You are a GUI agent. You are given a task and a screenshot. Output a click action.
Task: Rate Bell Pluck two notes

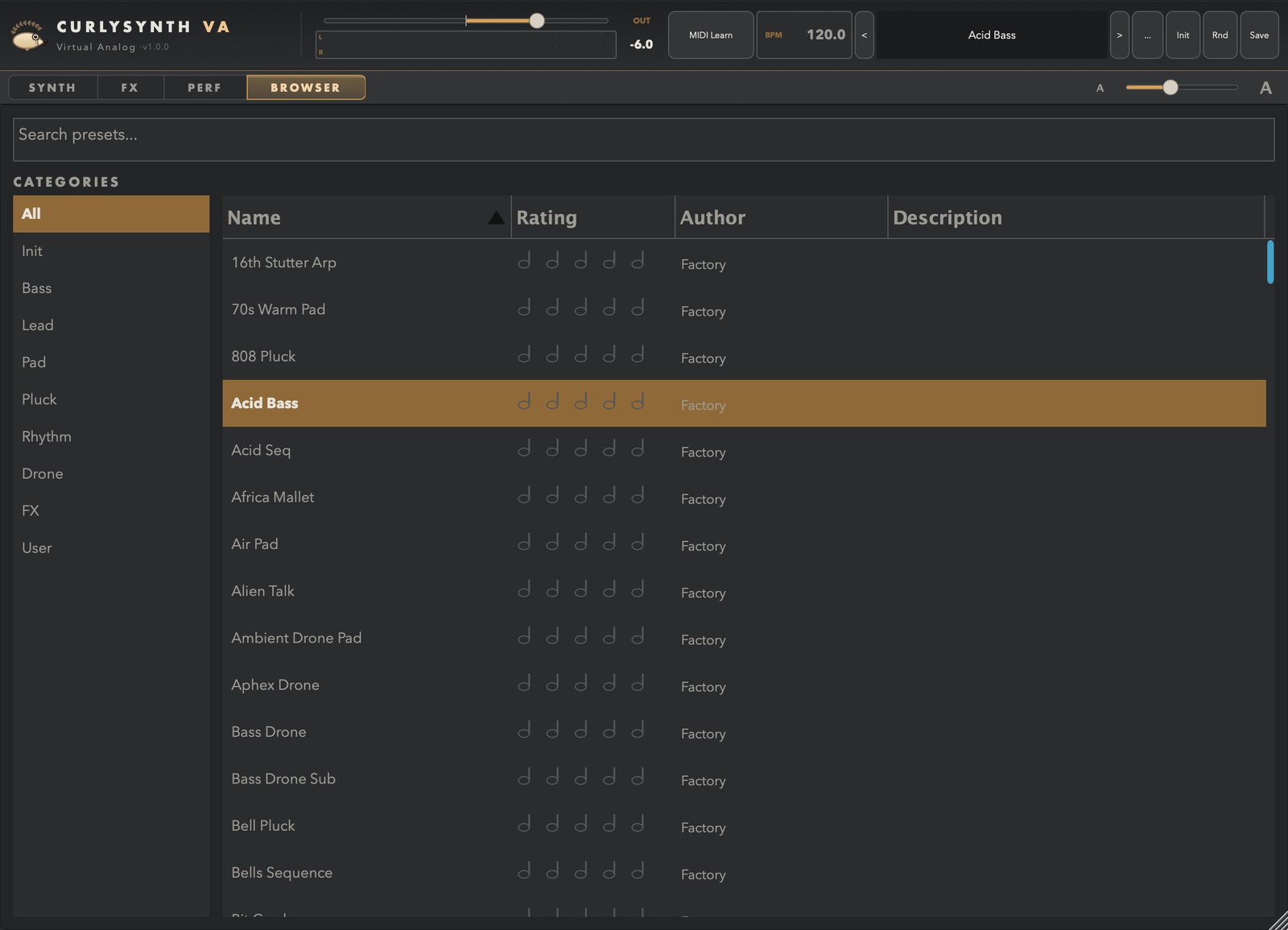pyautogui.click(x=552, y=824)
